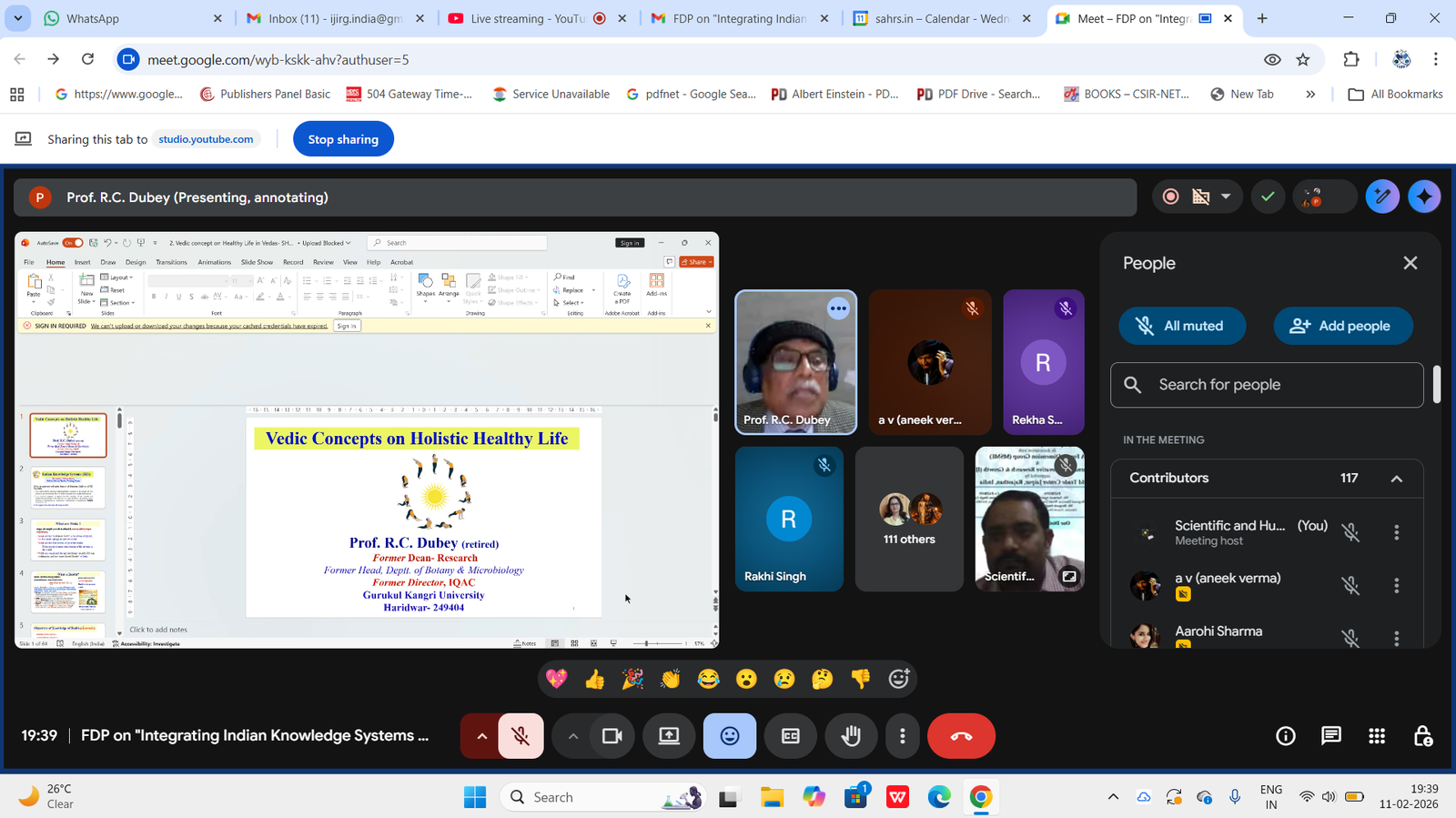Viewport: 1456px width, 818px height.
Task: Click the Add people button
Action: pyautogui.click(x=1342, y=326)
